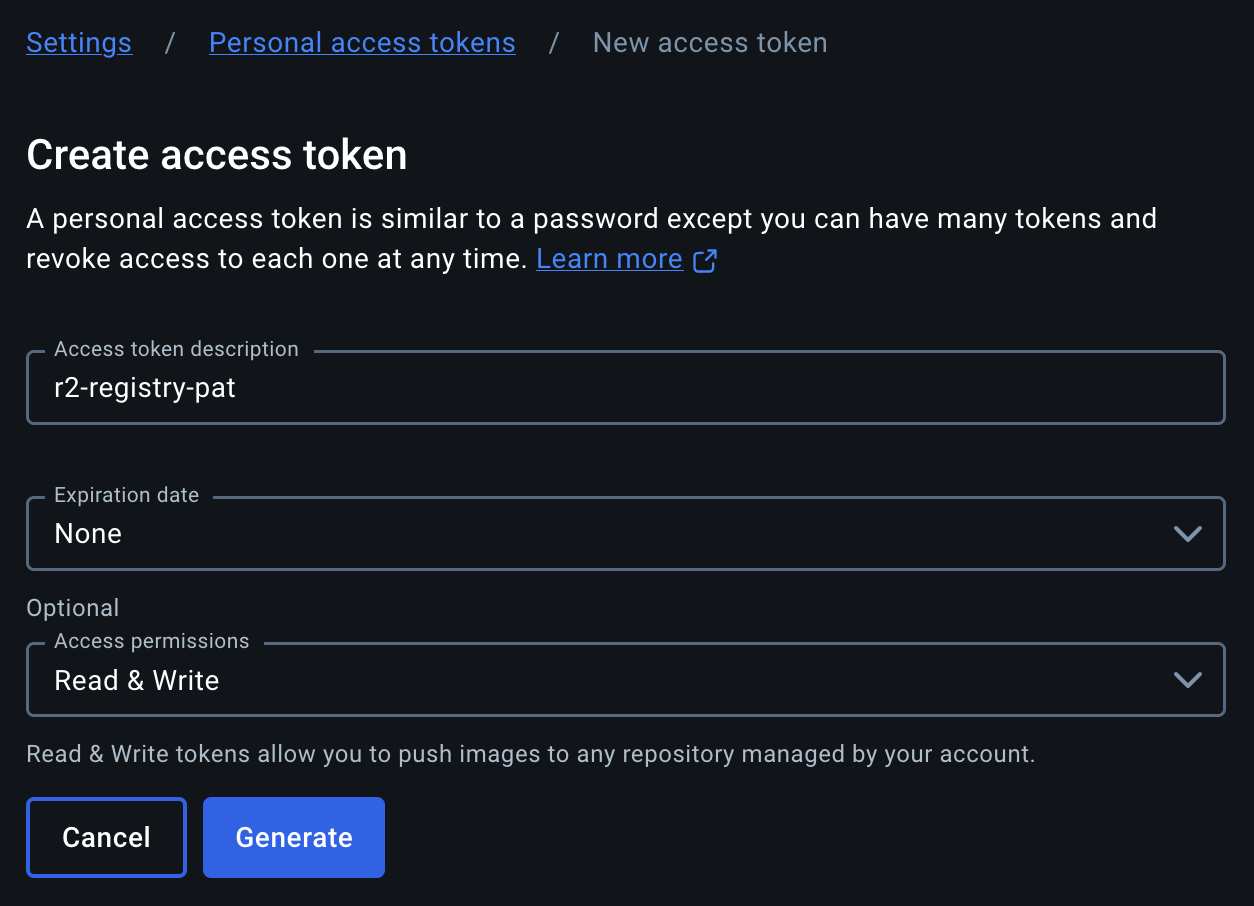
Task: Click the Expiration date field label
Action: tap(126, 495)
